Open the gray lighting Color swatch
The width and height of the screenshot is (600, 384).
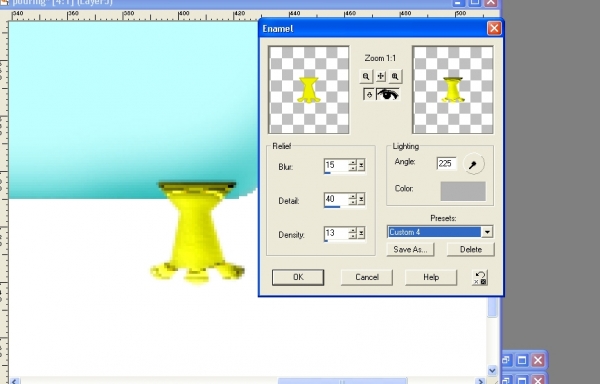463,191
